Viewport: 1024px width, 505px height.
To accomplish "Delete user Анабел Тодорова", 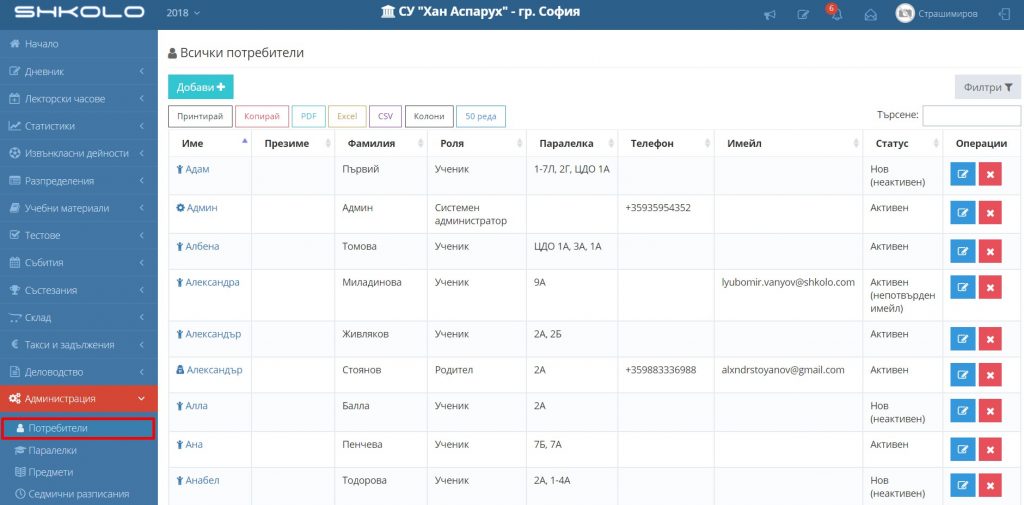I will coord(990,485).
